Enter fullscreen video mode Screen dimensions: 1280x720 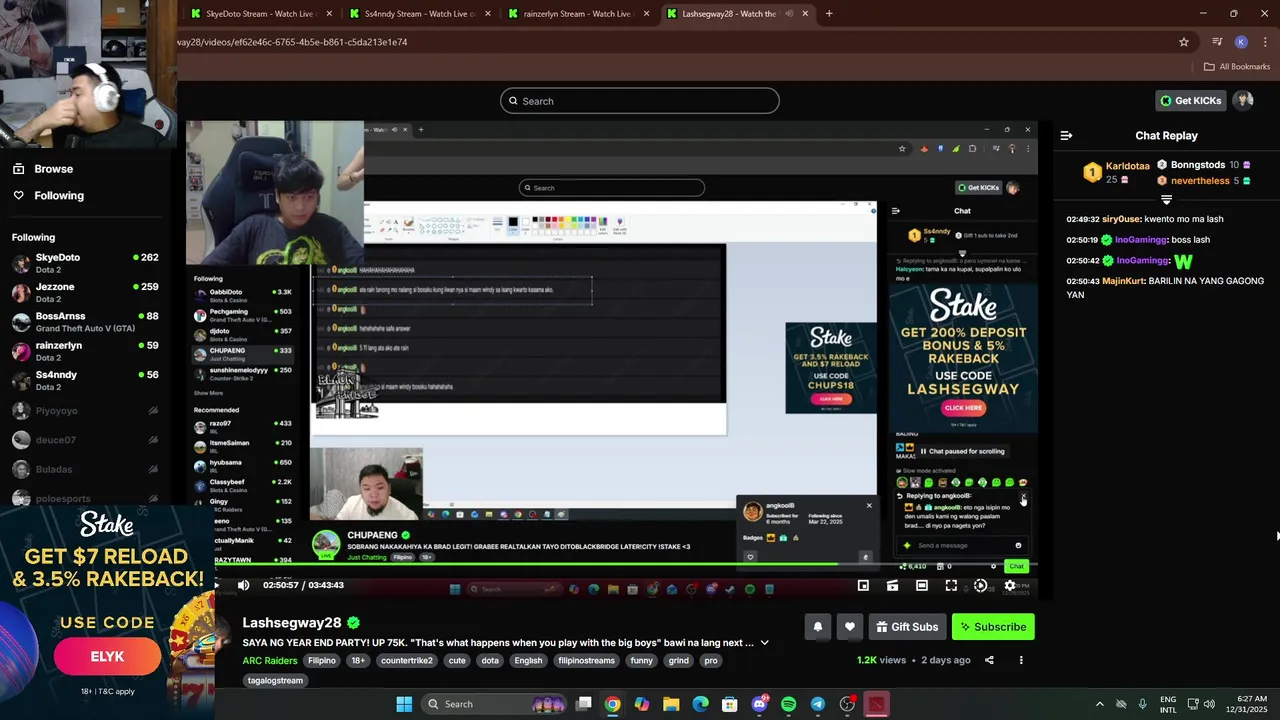point(951,585)
